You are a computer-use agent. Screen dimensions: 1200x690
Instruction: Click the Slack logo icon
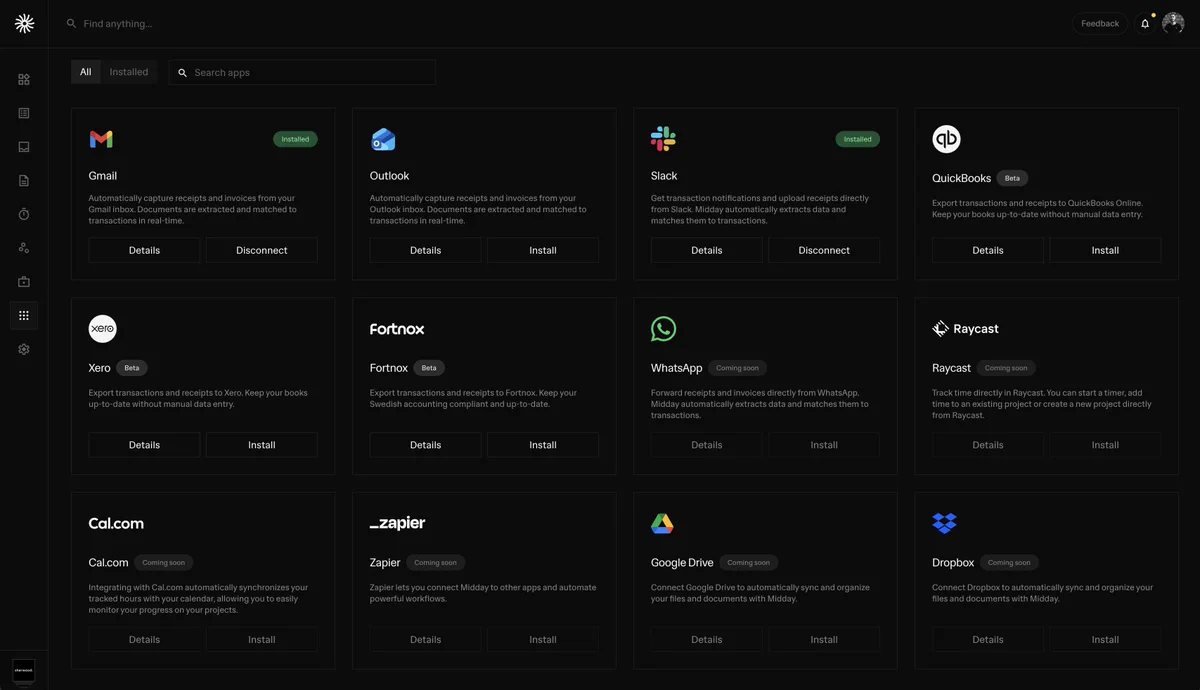pyautogui.click(x=663, y=139)
